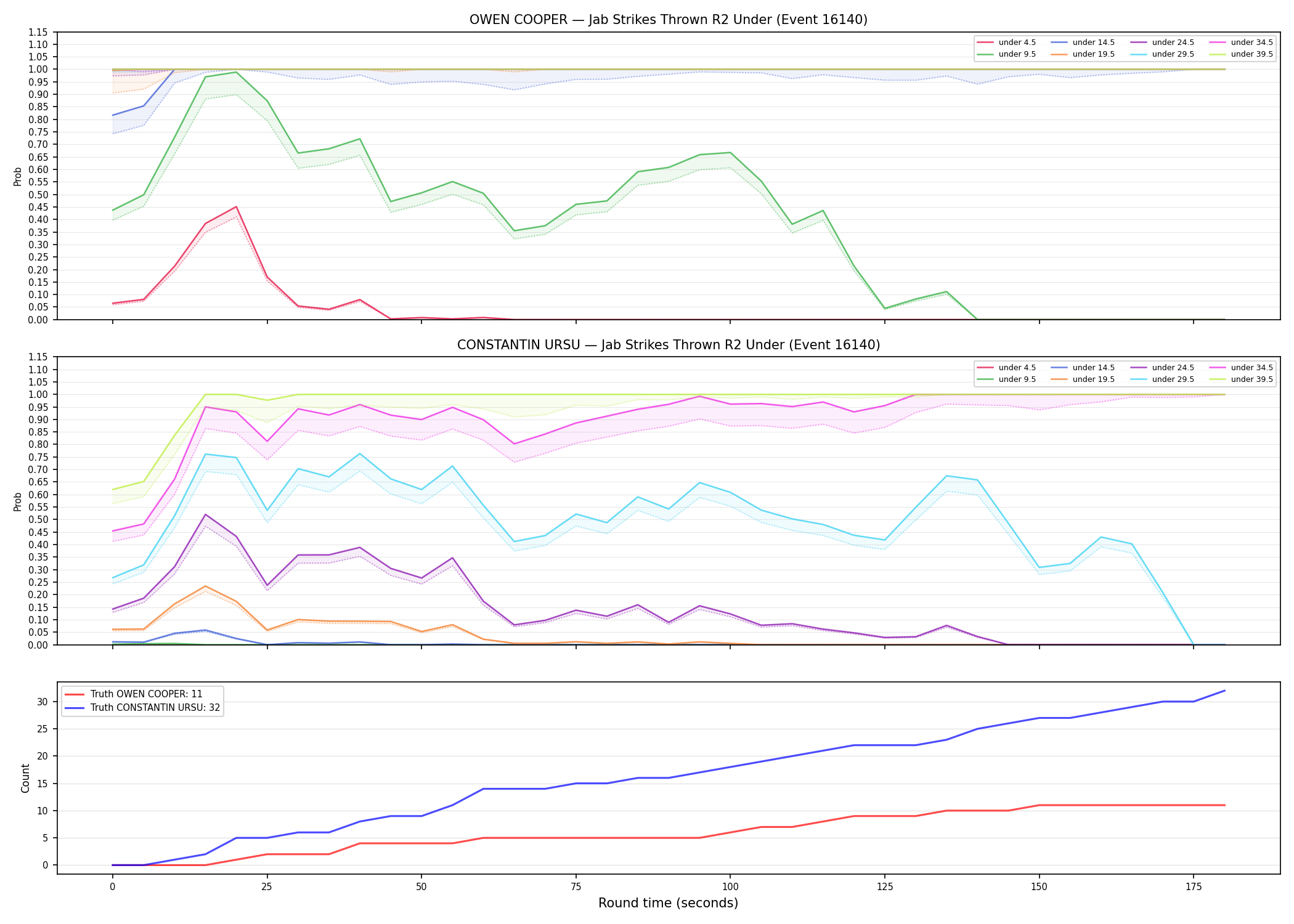The width and height of the screenshot is (1294, 924).
Task: Click y-axis tick '15' on Count chart
Action: (x=43, y=784)
